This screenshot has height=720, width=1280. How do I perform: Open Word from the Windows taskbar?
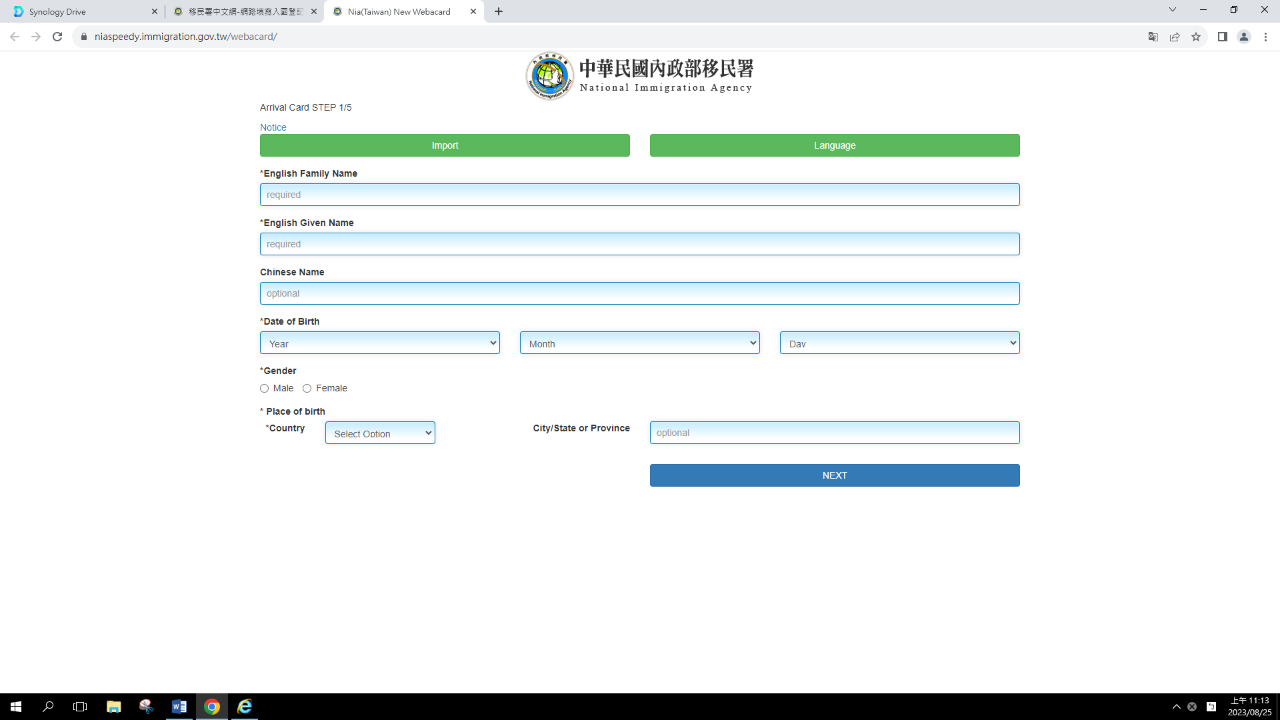tap(179, 706)
